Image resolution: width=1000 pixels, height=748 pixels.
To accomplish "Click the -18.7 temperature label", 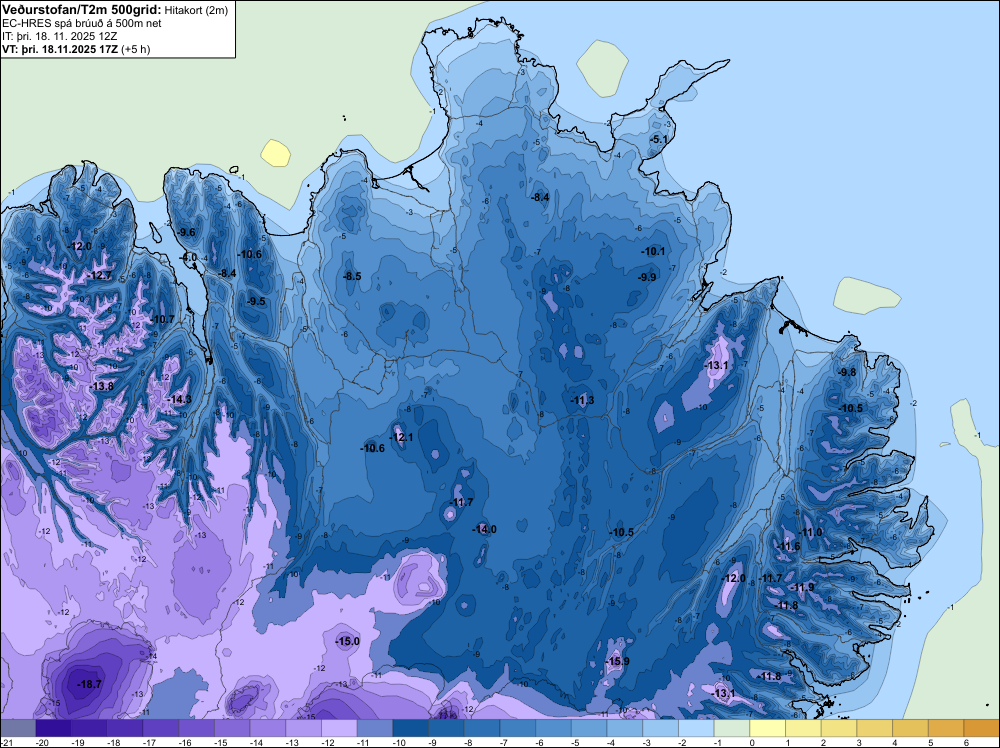I will click(x=89, y=684).
